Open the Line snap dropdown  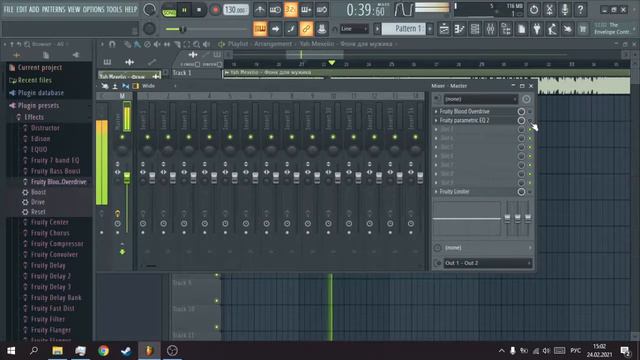(x=354, y=29)
